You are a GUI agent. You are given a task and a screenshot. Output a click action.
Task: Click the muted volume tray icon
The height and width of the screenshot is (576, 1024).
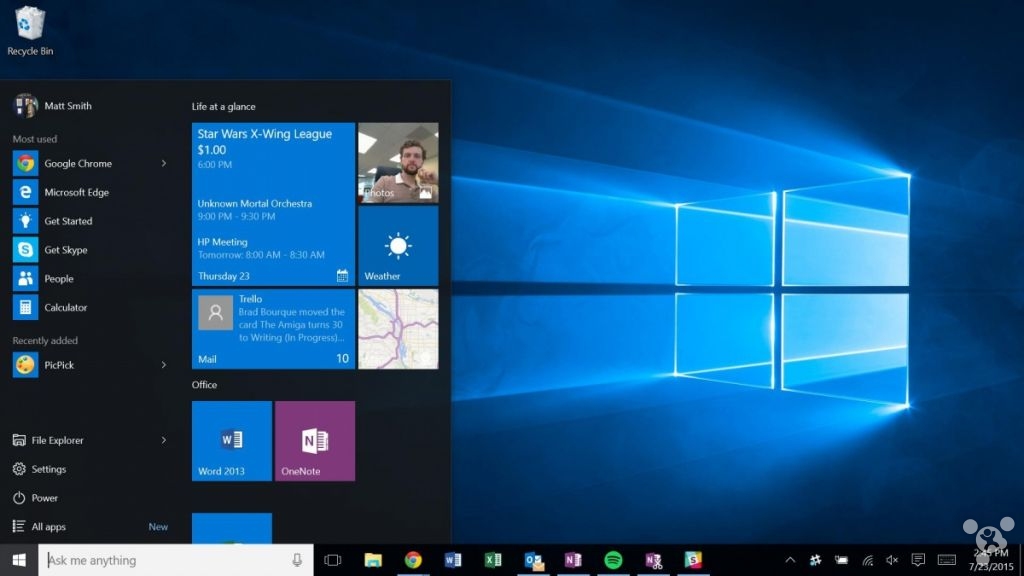coord(892,560)
